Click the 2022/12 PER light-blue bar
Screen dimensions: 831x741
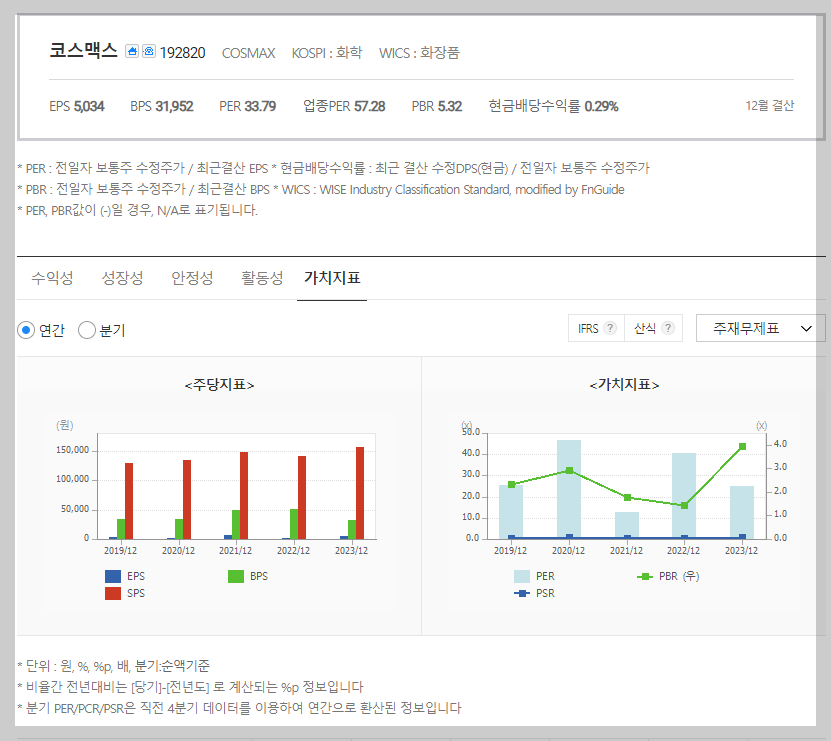tap(684, 495)
